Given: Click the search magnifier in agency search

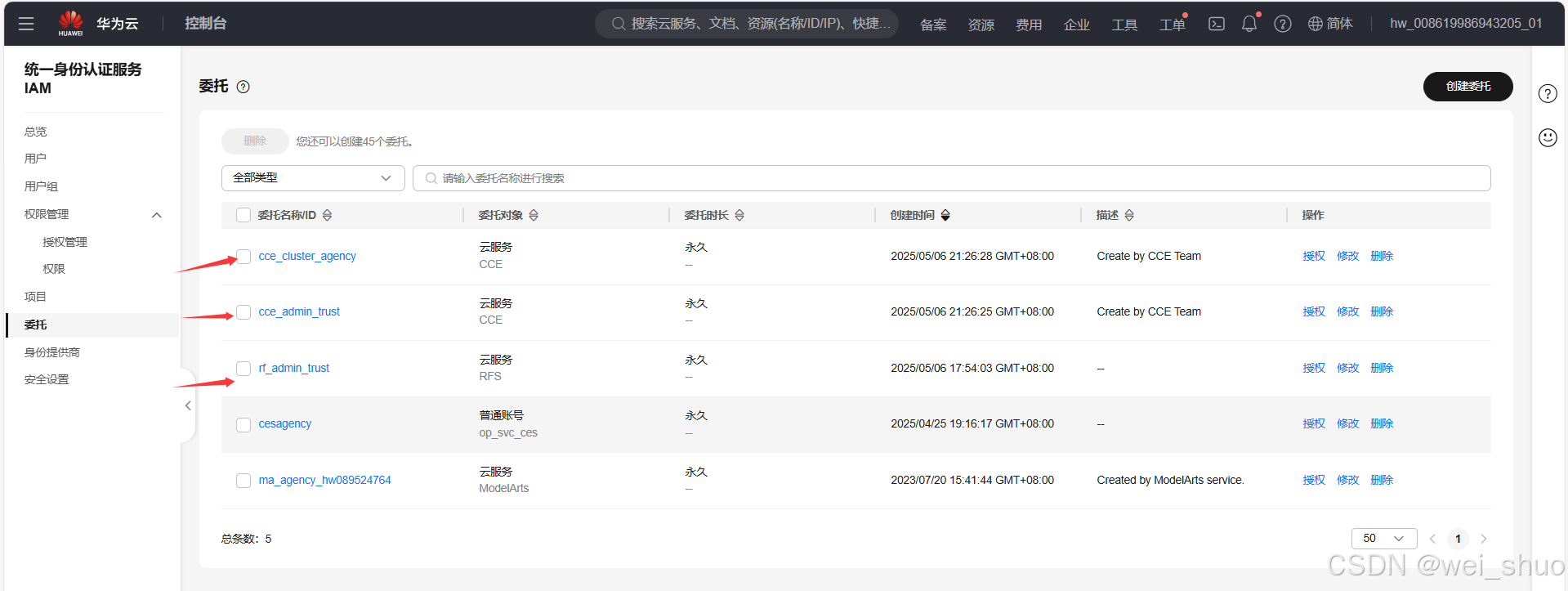Looking at the screenshot, I should coord(431,178).
